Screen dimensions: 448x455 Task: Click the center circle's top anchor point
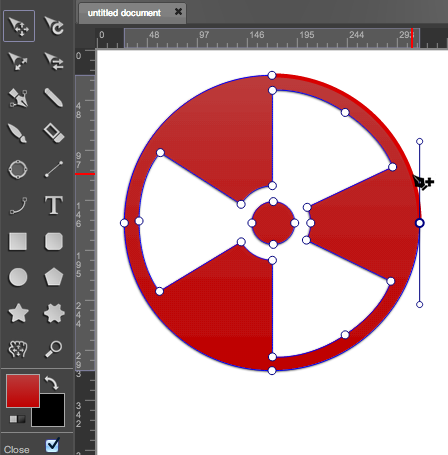273,202
